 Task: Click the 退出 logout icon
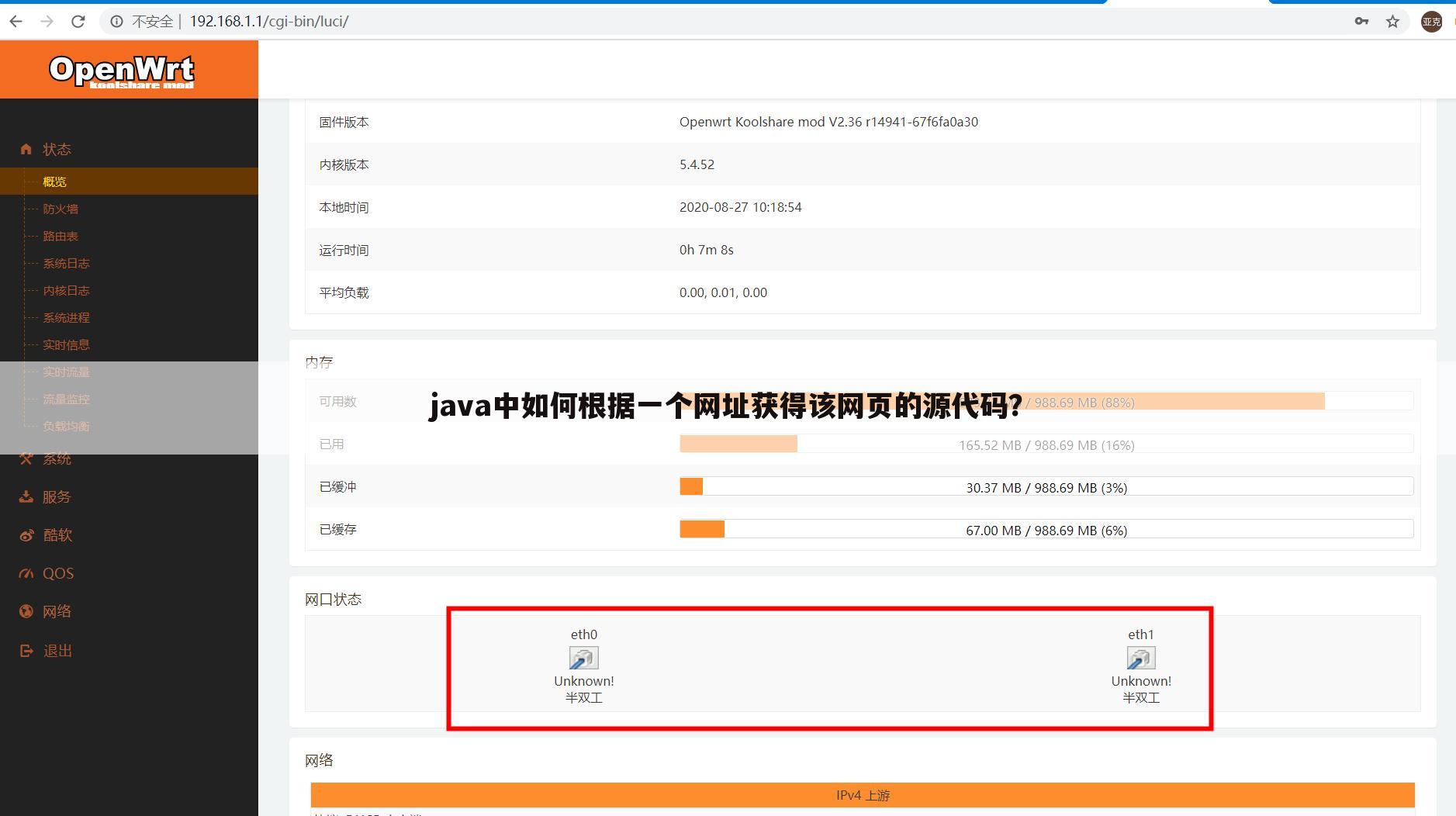26,650
